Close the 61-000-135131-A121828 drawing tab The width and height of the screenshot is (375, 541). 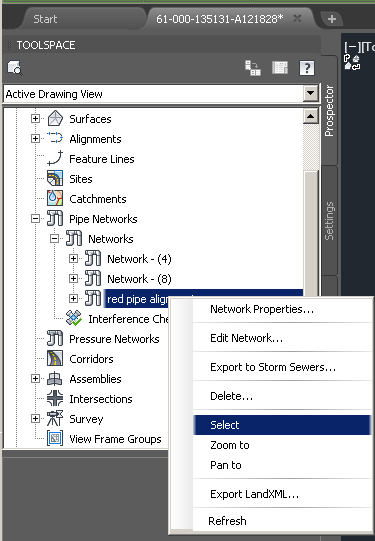pos(297,18)
